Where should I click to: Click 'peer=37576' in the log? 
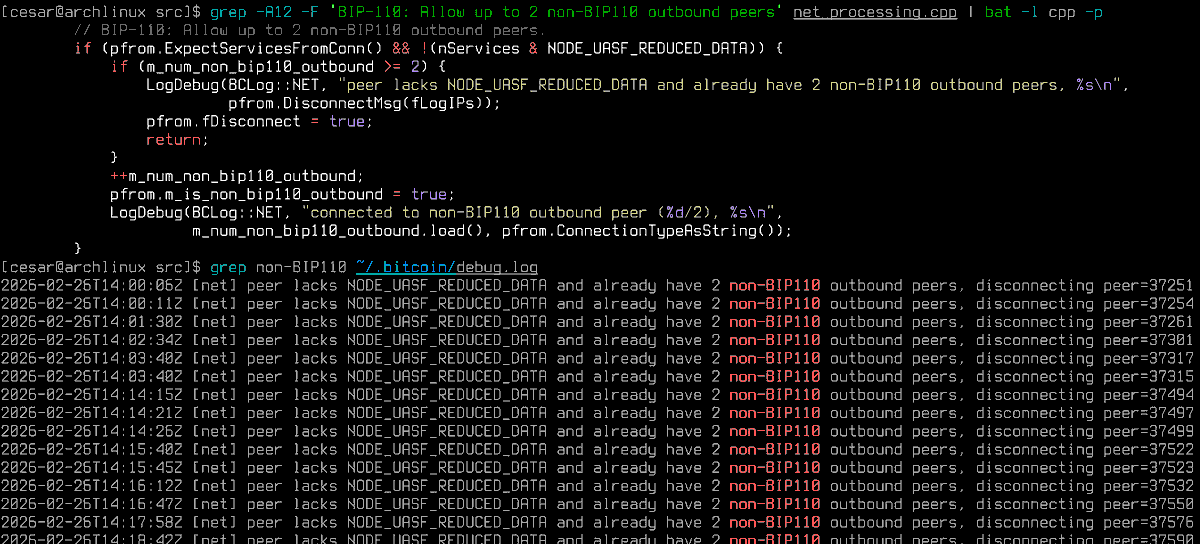click(1148, 522)
